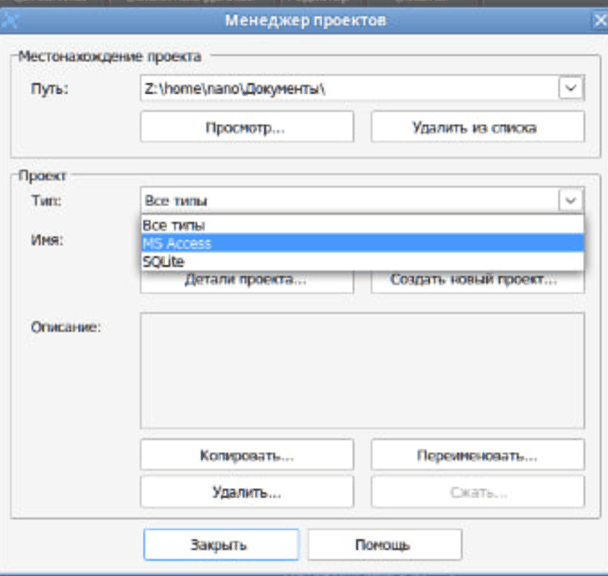Click the Переименовать... button
This screenshot has height=576, width=608.
477,455
